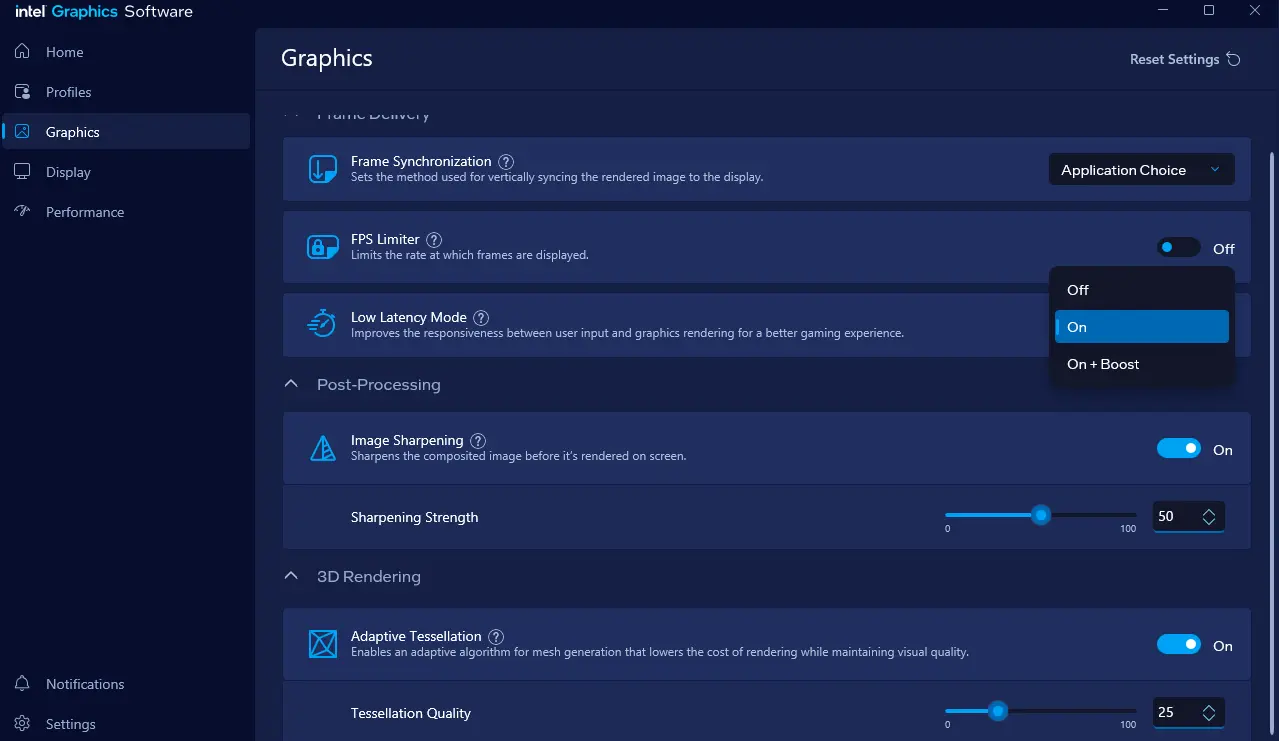Open the Profiles page
Viewport: 1279px width, 741px height.
pos(126,92)
